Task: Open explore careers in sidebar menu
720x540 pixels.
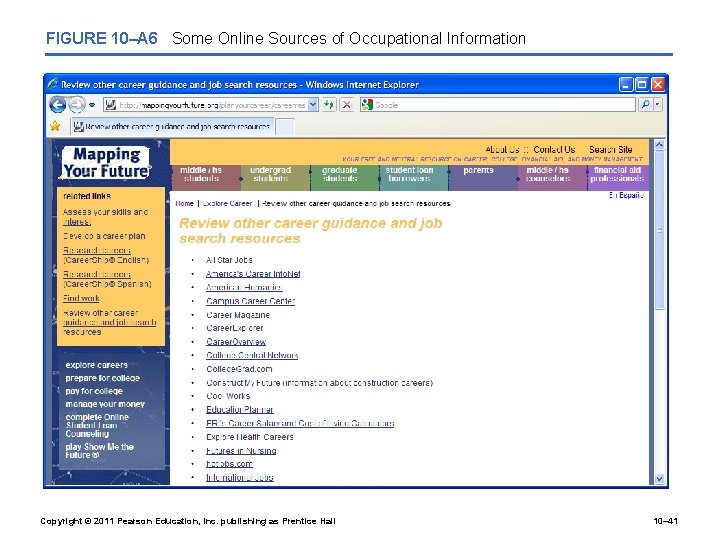Action: (96, 365)
